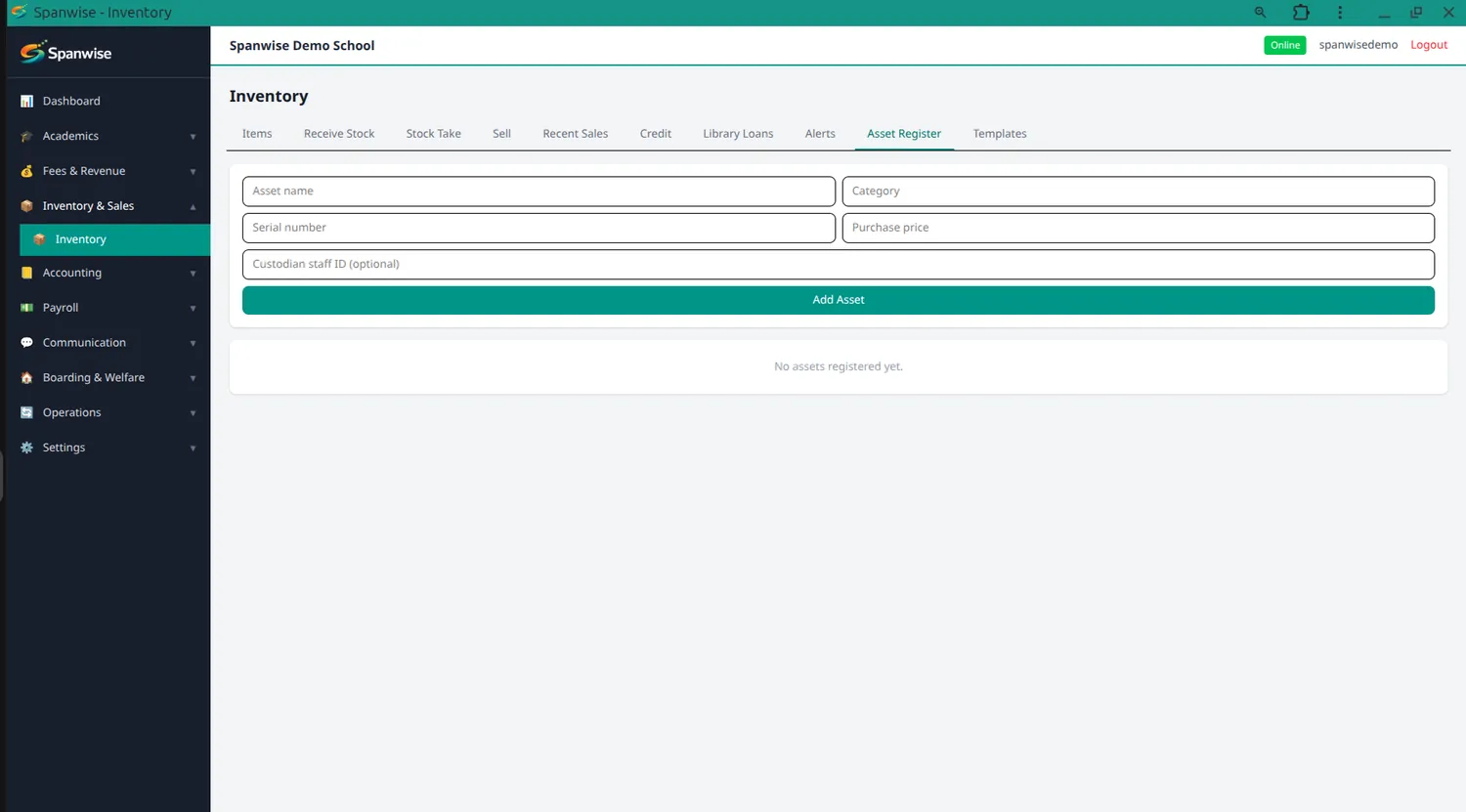1466x812 pixels.
Task: Open the Receive Stock tab
Action: coord(339,134)
